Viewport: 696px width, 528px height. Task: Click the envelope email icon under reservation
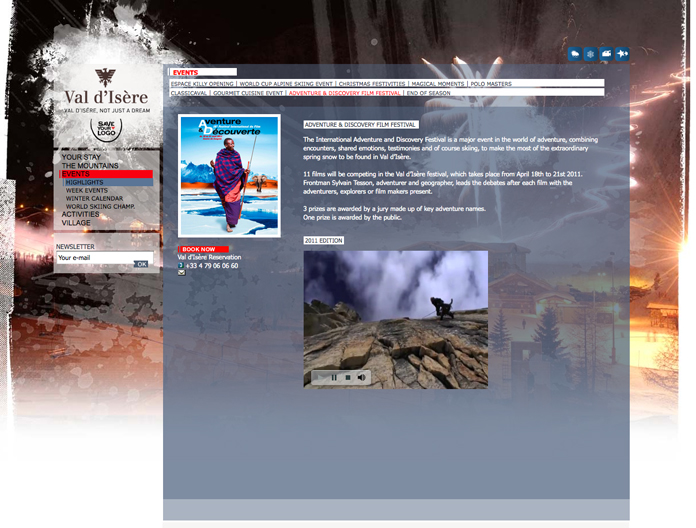[181, 273]
